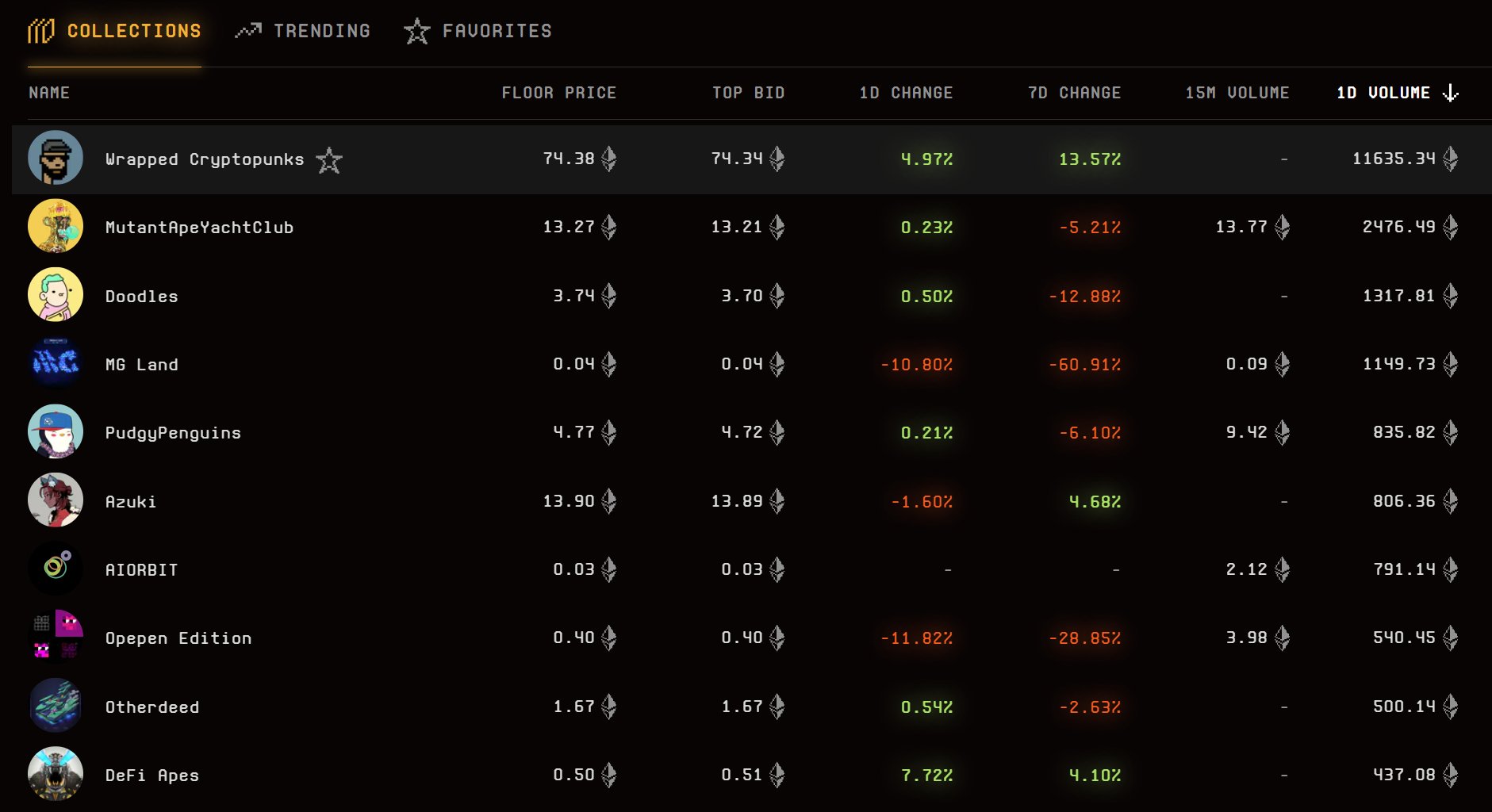Open the PudgyPenguins avatar
Screen dimensions: 1492x812
(x=56, y=431)
